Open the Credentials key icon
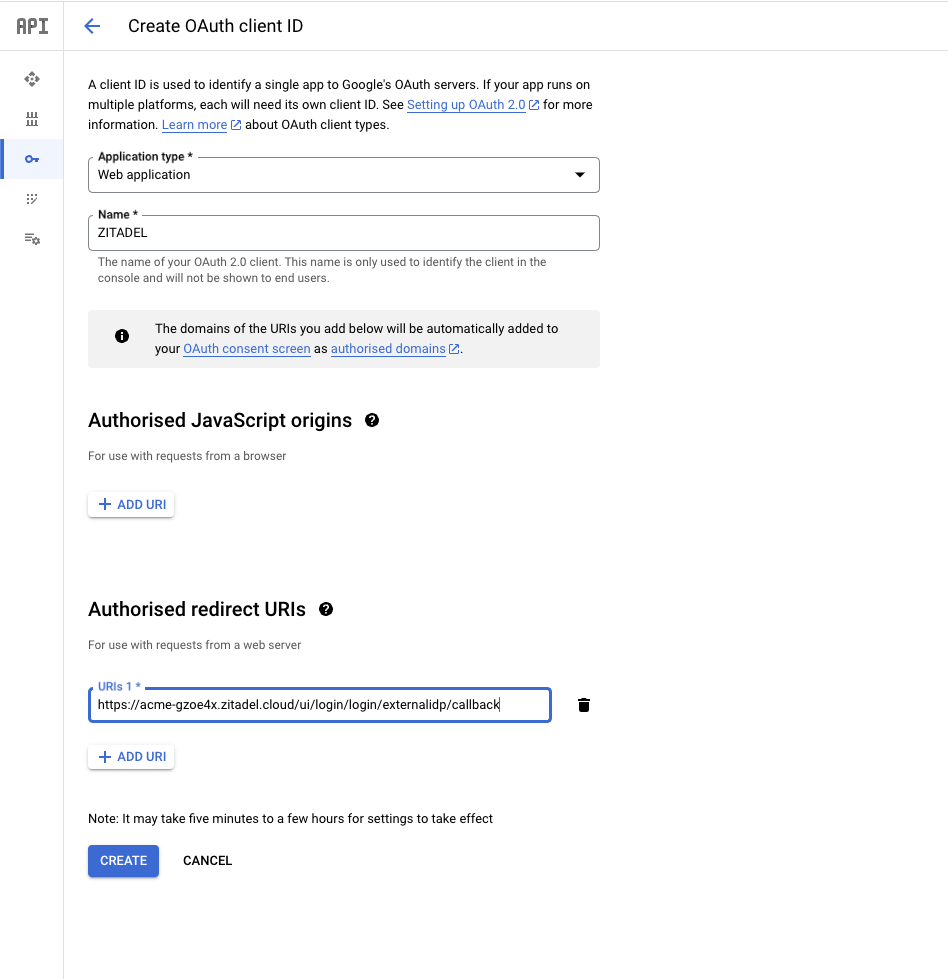The image size is (948, 979). [32, 158]
